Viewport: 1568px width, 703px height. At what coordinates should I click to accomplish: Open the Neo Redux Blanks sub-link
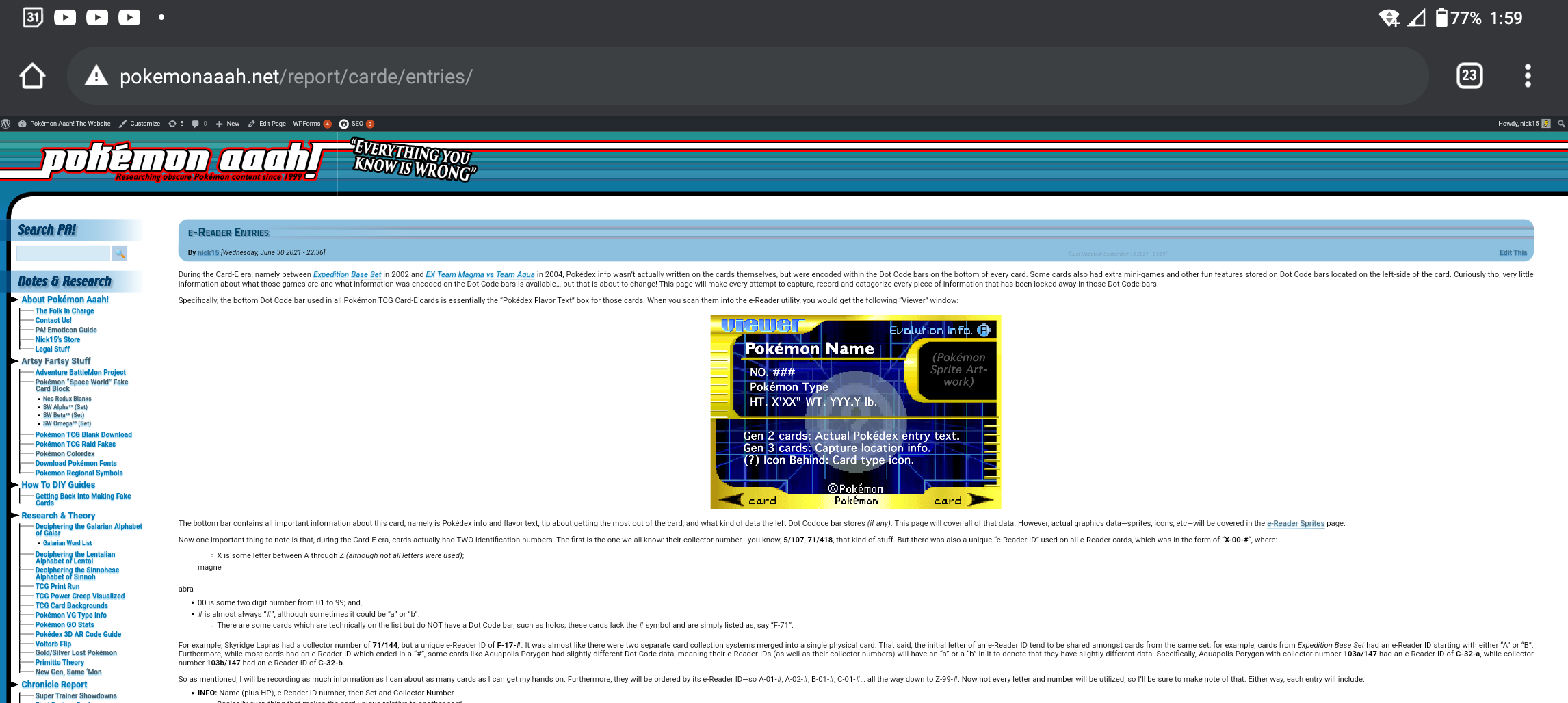67,399
